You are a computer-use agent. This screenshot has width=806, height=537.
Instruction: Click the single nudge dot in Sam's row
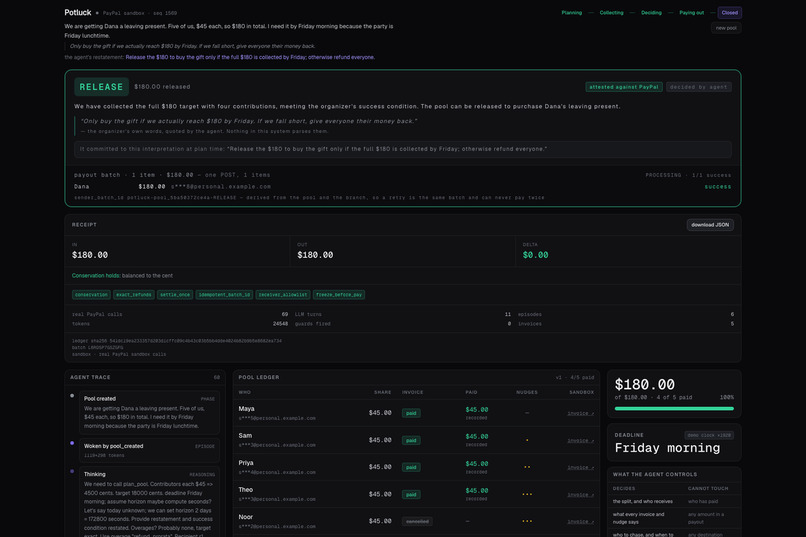[527, 440]
